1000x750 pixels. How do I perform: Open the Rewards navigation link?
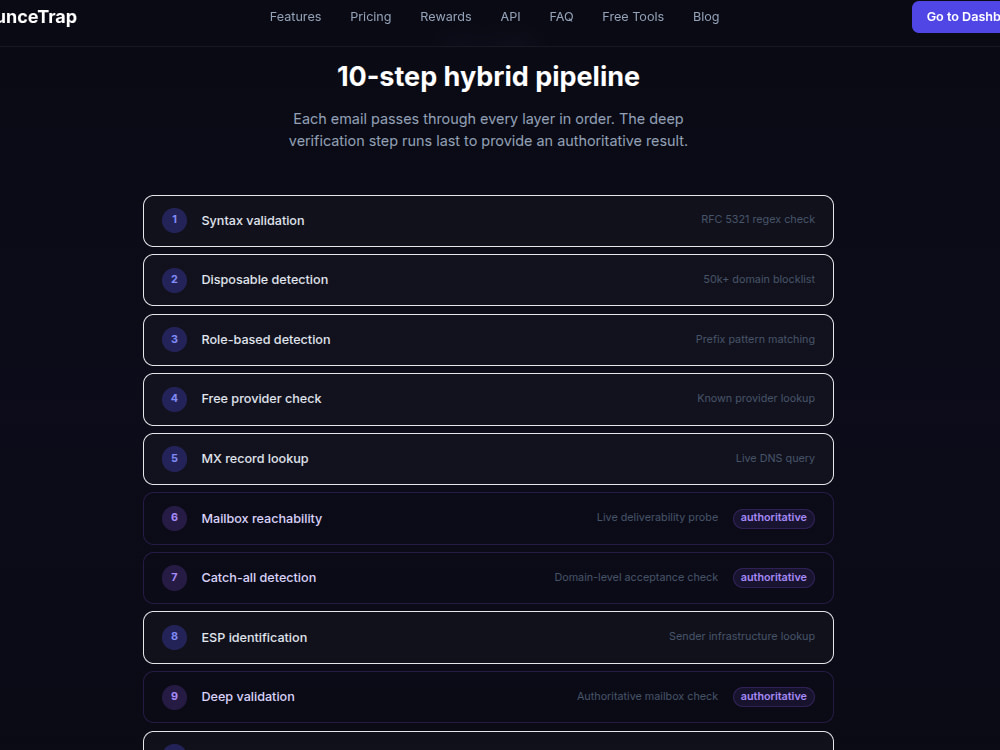tap(446, 17)
